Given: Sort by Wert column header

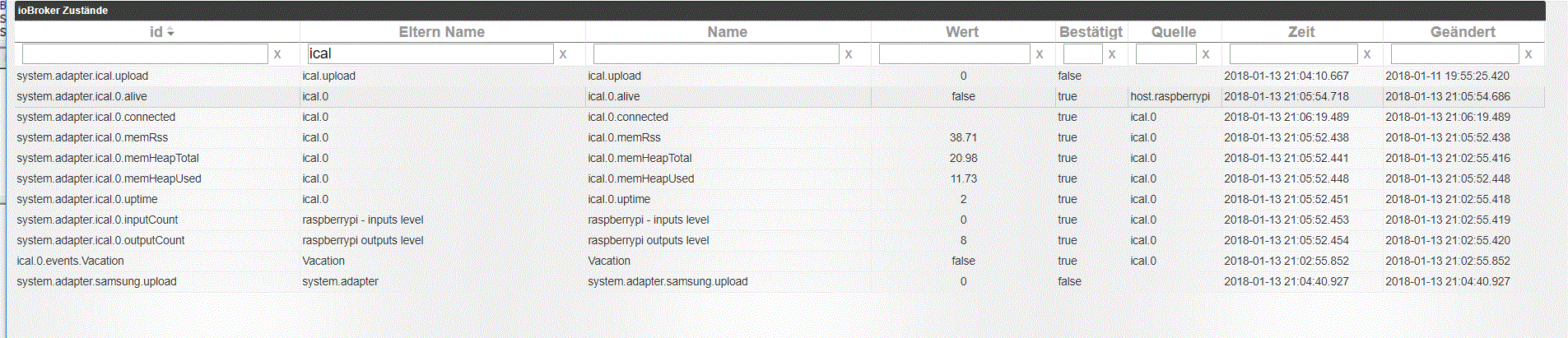Looking at the screenshot, I should [962, 32].
